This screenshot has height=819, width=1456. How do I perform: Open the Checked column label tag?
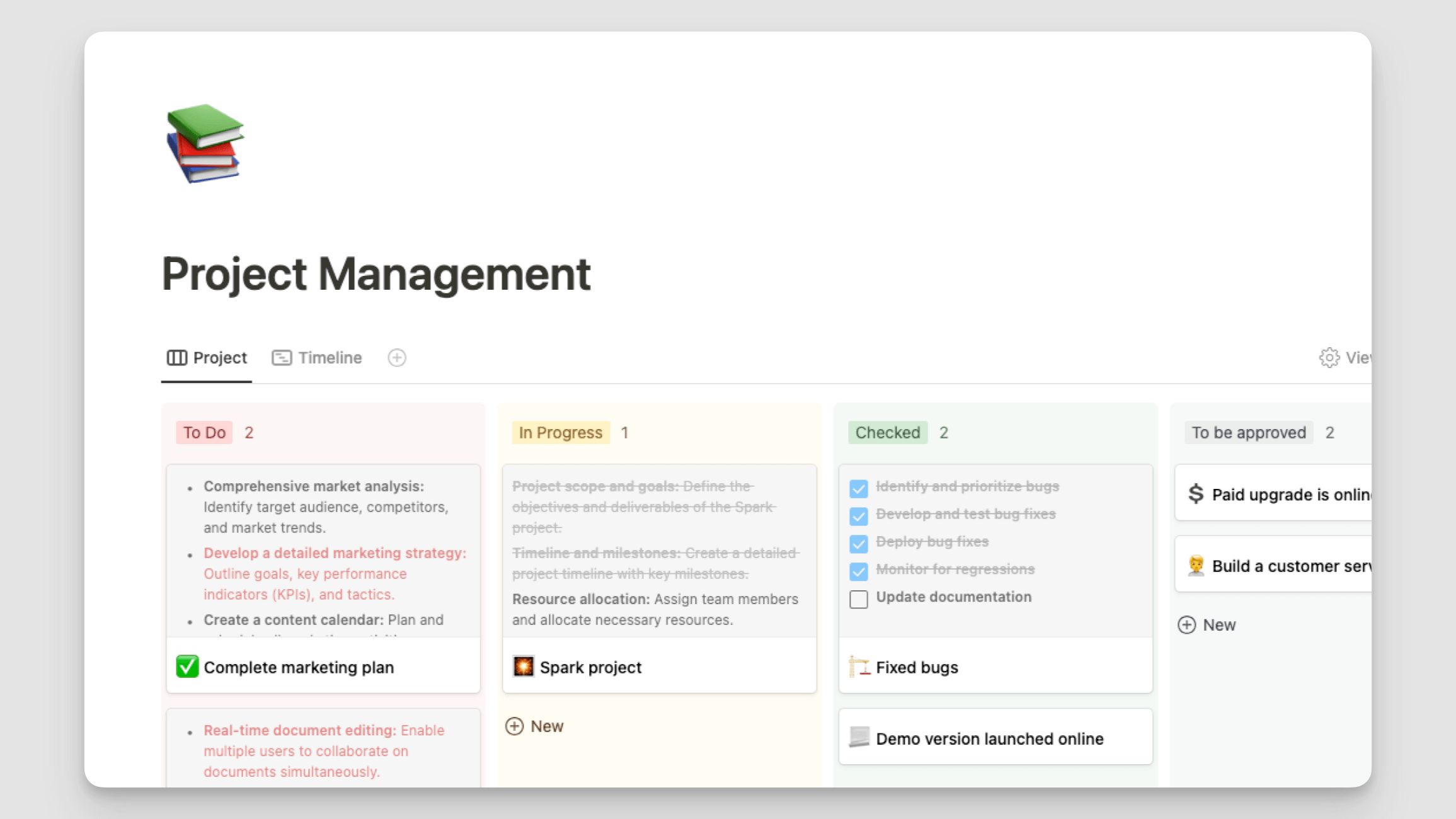coord(887,433)
